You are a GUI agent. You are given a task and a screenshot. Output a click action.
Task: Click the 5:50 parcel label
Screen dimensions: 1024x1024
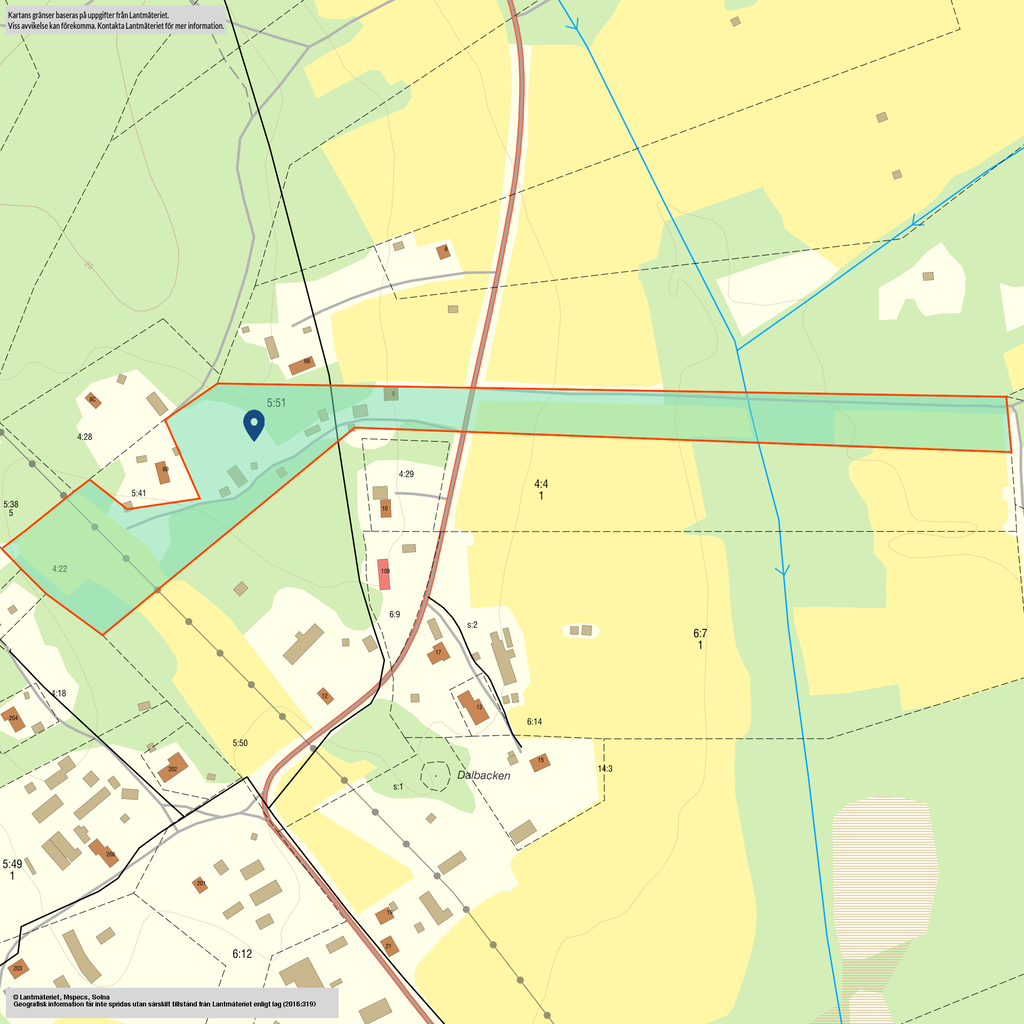240,743
